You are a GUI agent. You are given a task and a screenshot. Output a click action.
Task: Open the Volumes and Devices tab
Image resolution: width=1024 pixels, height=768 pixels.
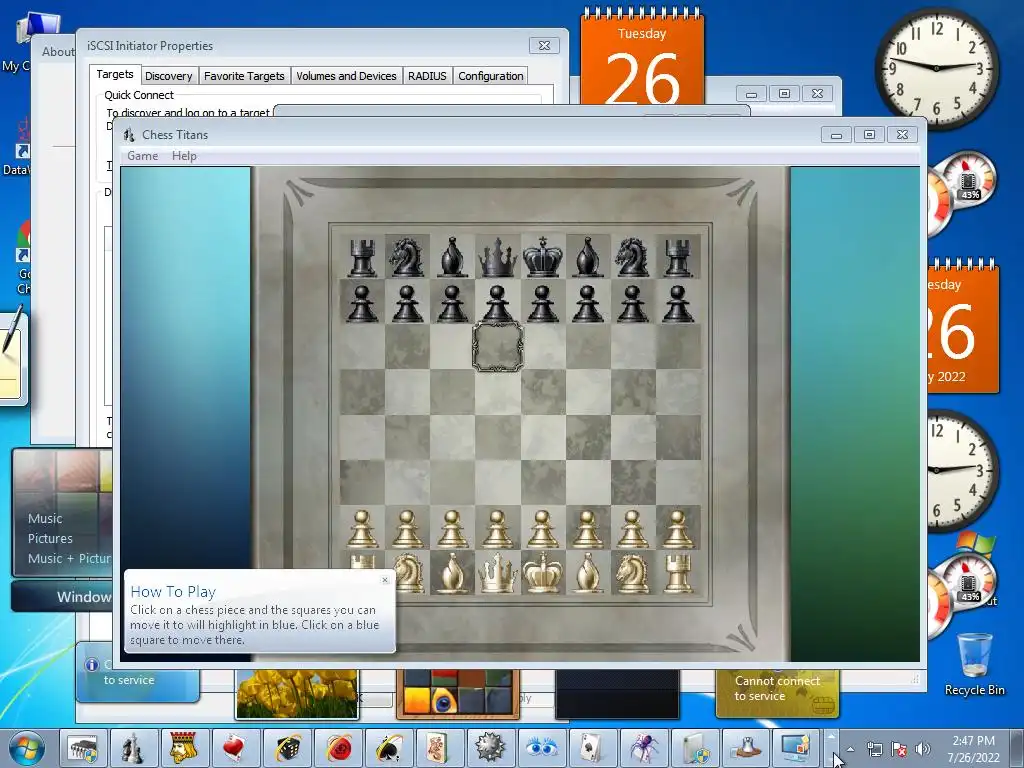(346, 76)
